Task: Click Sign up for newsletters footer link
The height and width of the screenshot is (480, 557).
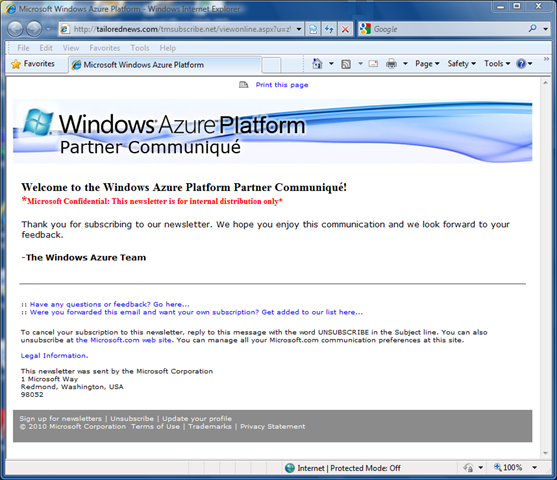Action: point(60,419)
